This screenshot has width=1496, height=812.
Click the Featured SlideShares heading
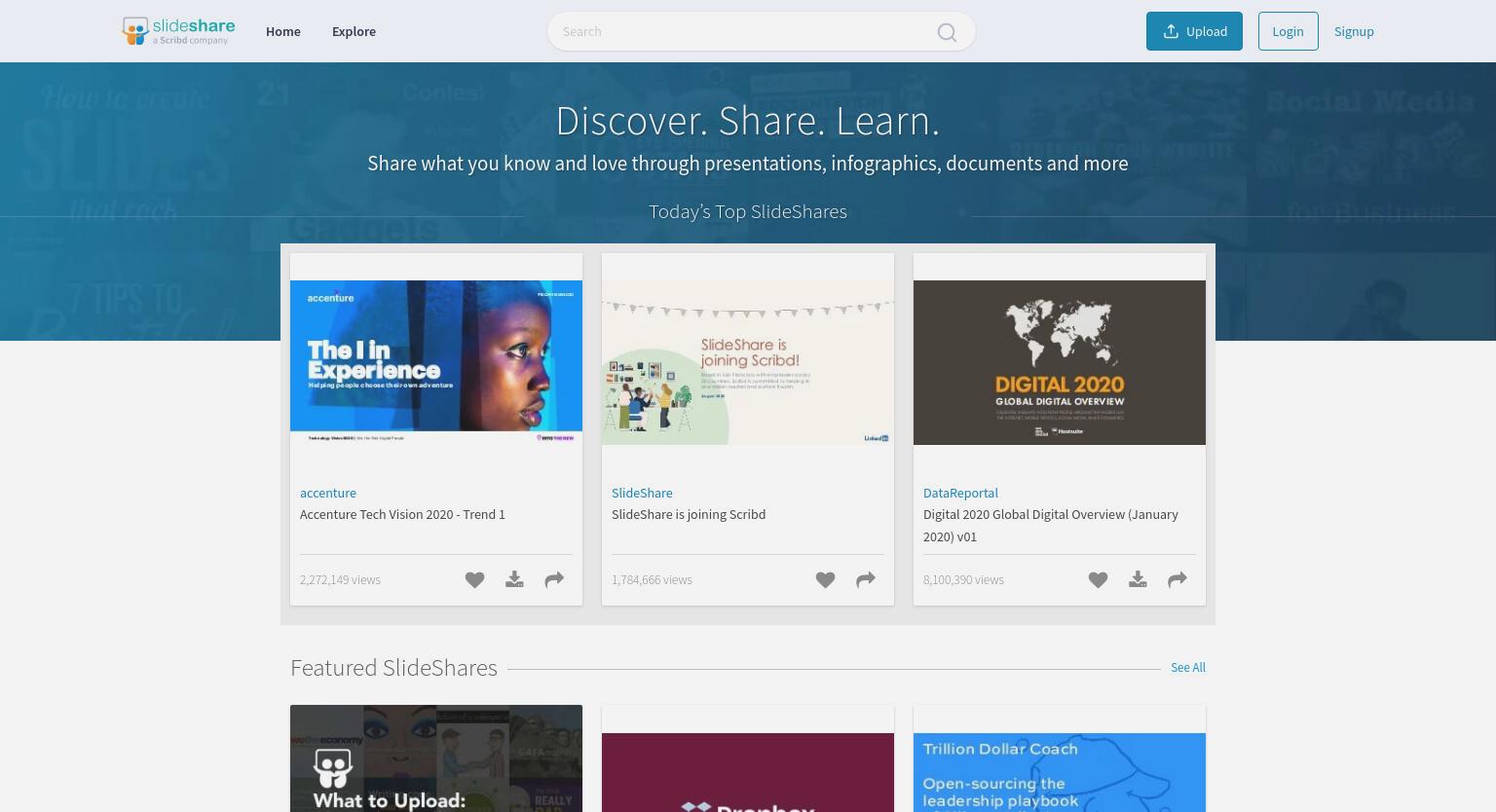pos(393,667)
